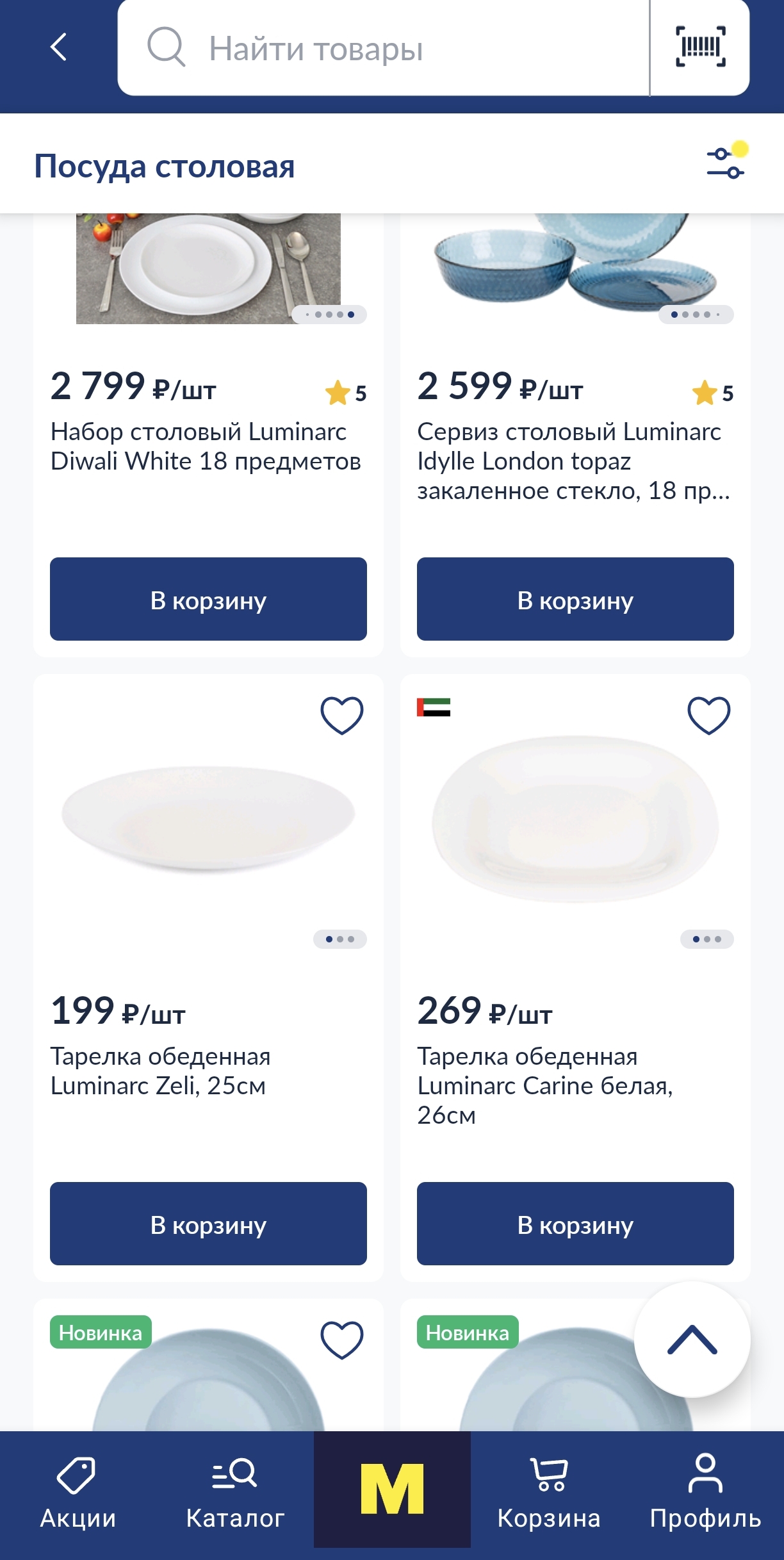Add Luminarc Zeli plate to favorites
The height and width of the screenshot is (1560, 784).
tap(341, 715)
